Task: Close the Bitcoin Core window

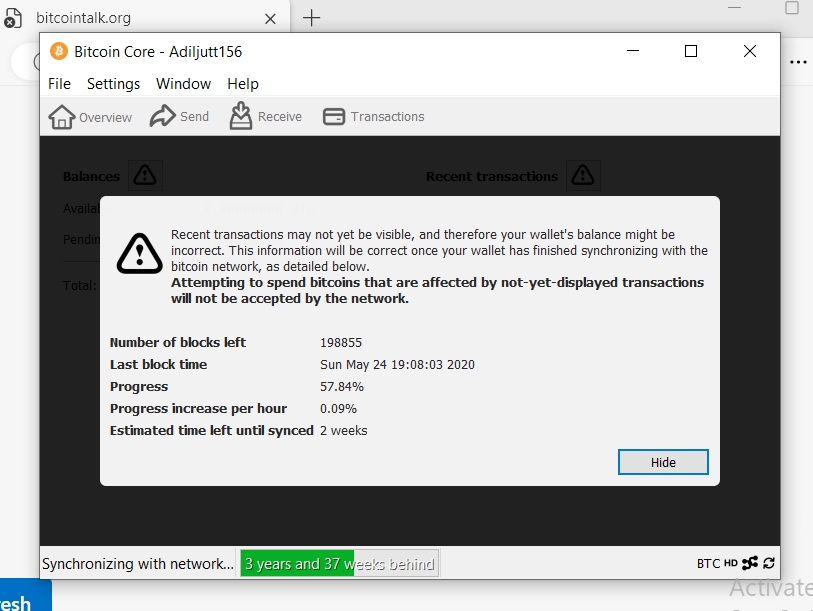Action: pos(750,51)
